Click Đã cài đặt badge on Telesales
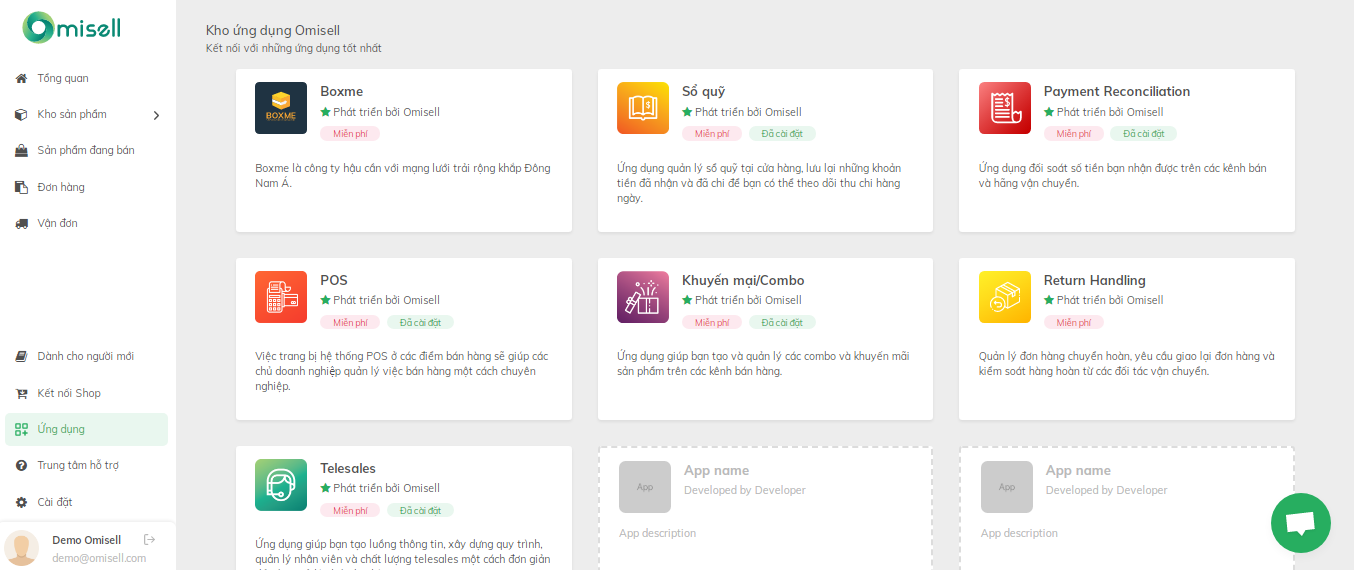The image size is (1354, 570). coord(420,510)
